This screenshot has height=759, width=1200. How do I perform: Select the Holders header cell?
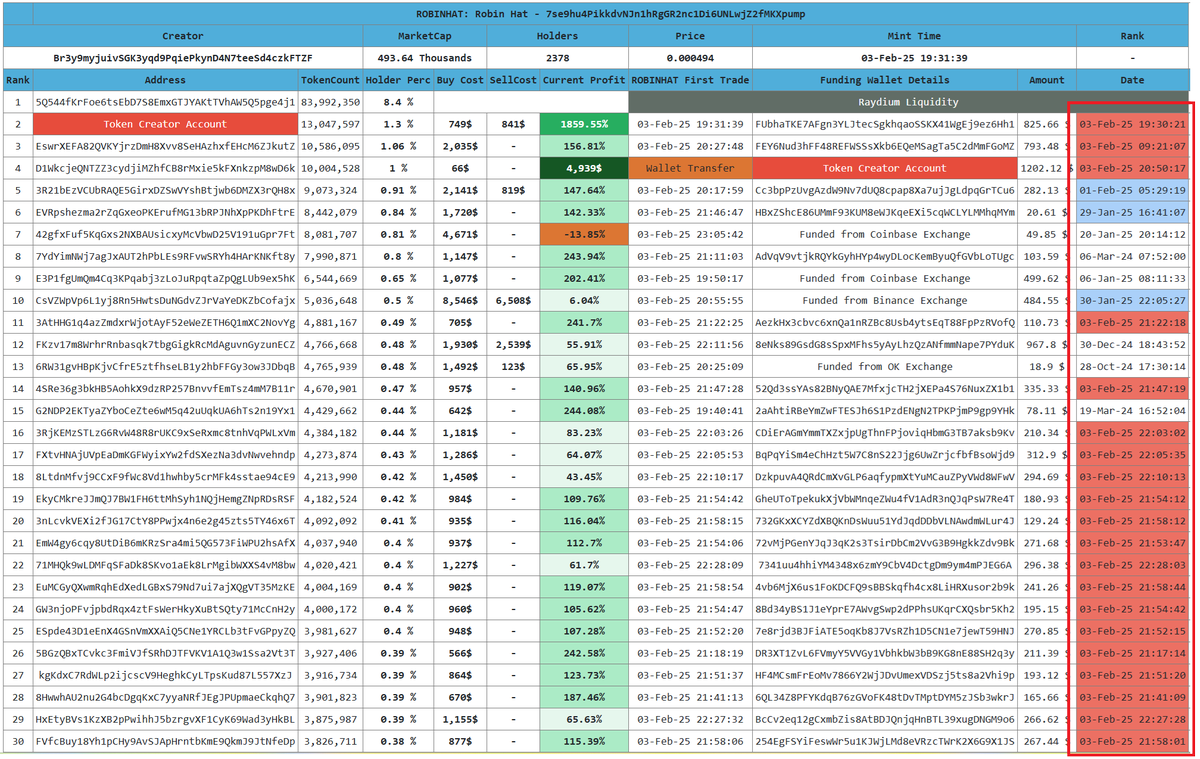coord(558,36)
